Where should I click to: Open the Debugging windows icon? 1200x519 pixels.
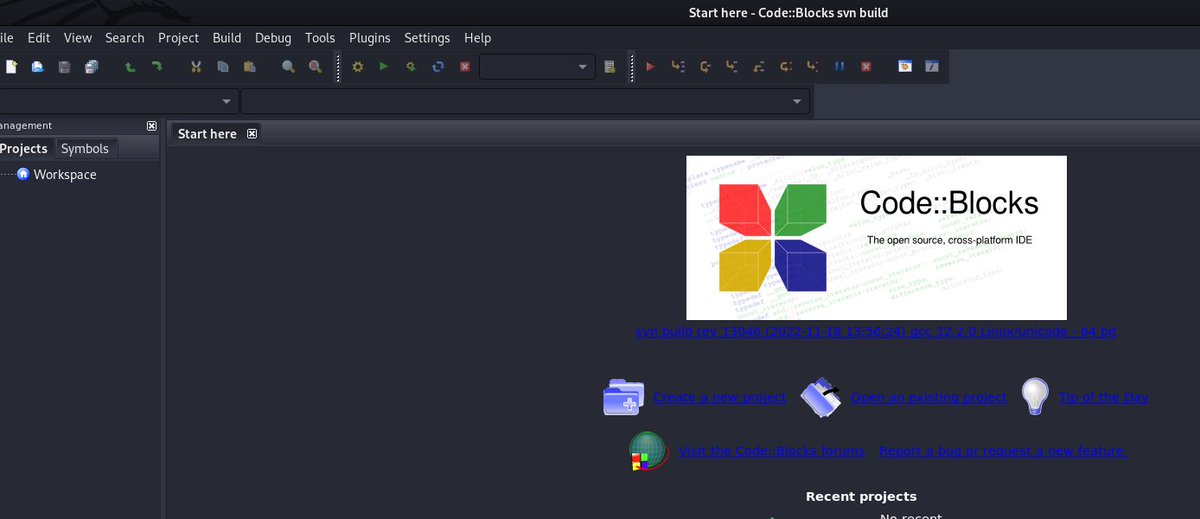pyautogui.click(x=905, y=67)
